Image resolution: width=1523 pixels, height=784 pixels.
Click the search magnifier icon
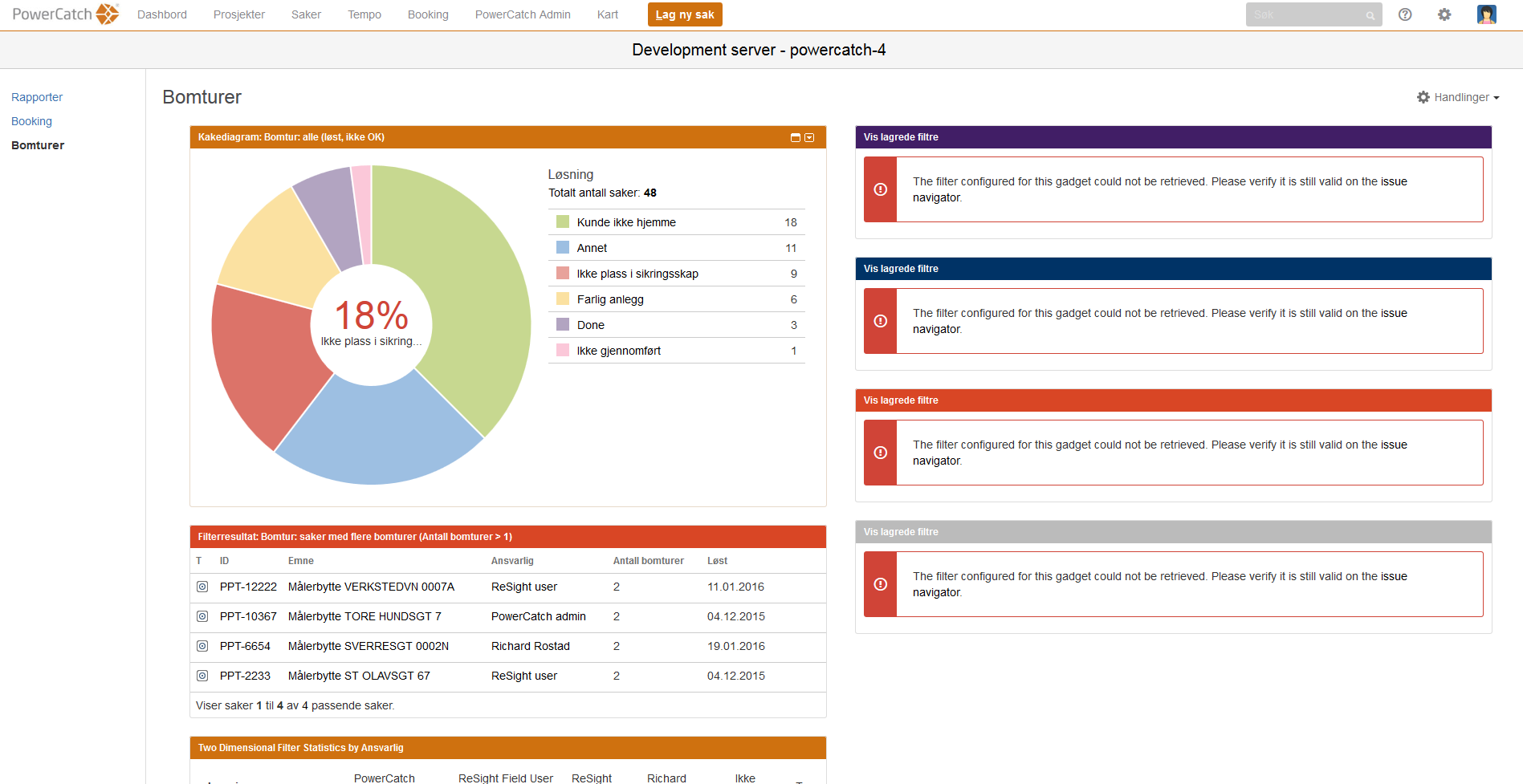pyautogui.click(x=1370, y=15)
